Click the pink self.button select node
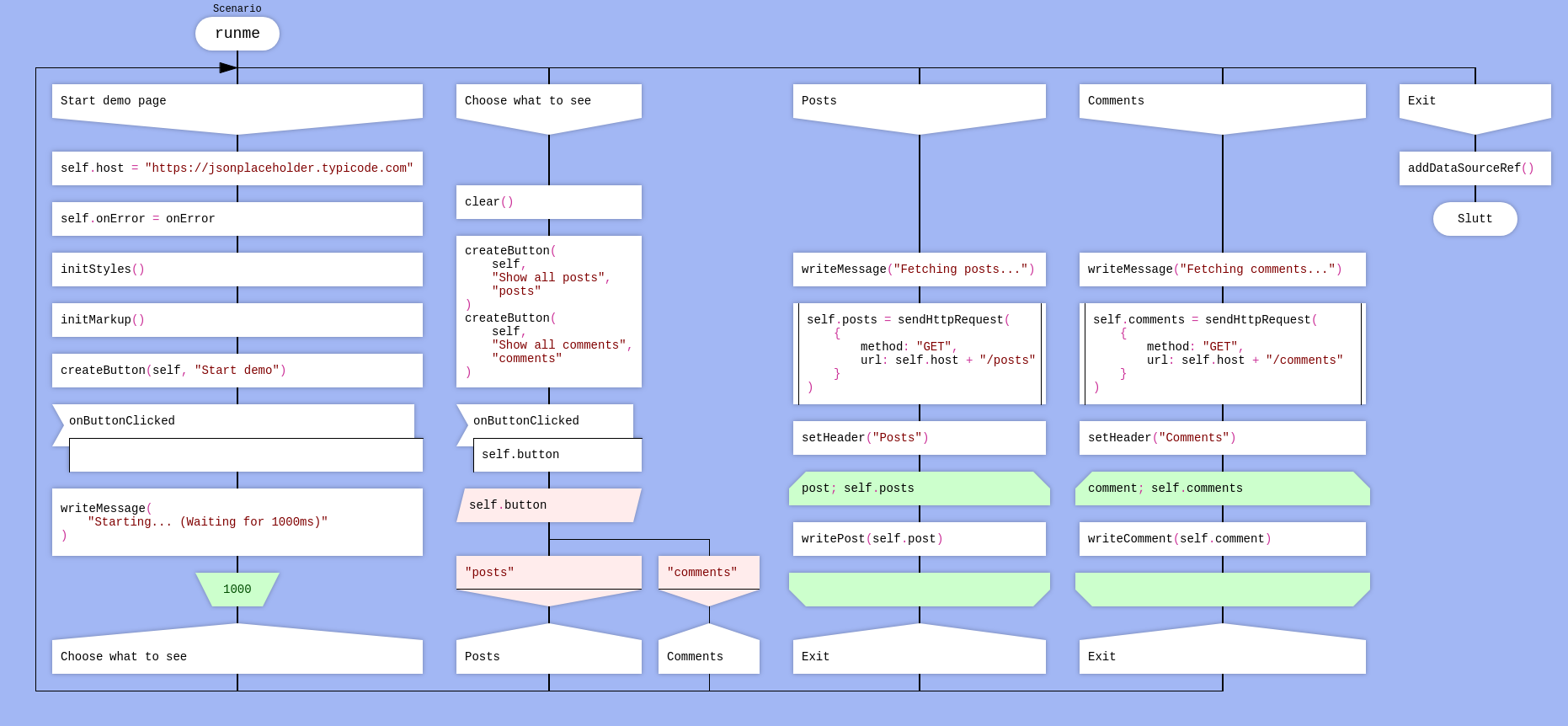The width and height of the screenshot is (1568, 726). pyautogui.click(x=548, y=505)
